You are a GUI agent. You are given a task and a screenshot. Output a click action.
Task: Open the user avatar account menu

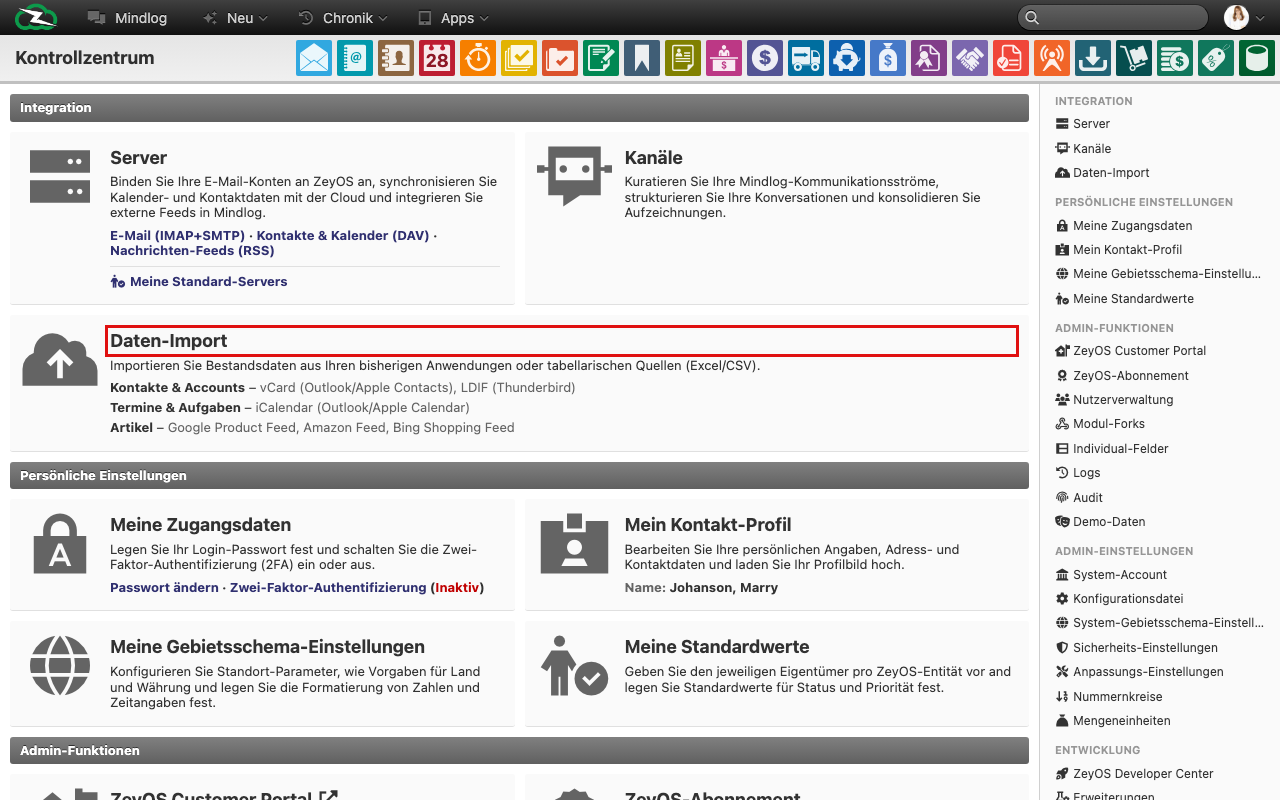(x=1245, y=17)
